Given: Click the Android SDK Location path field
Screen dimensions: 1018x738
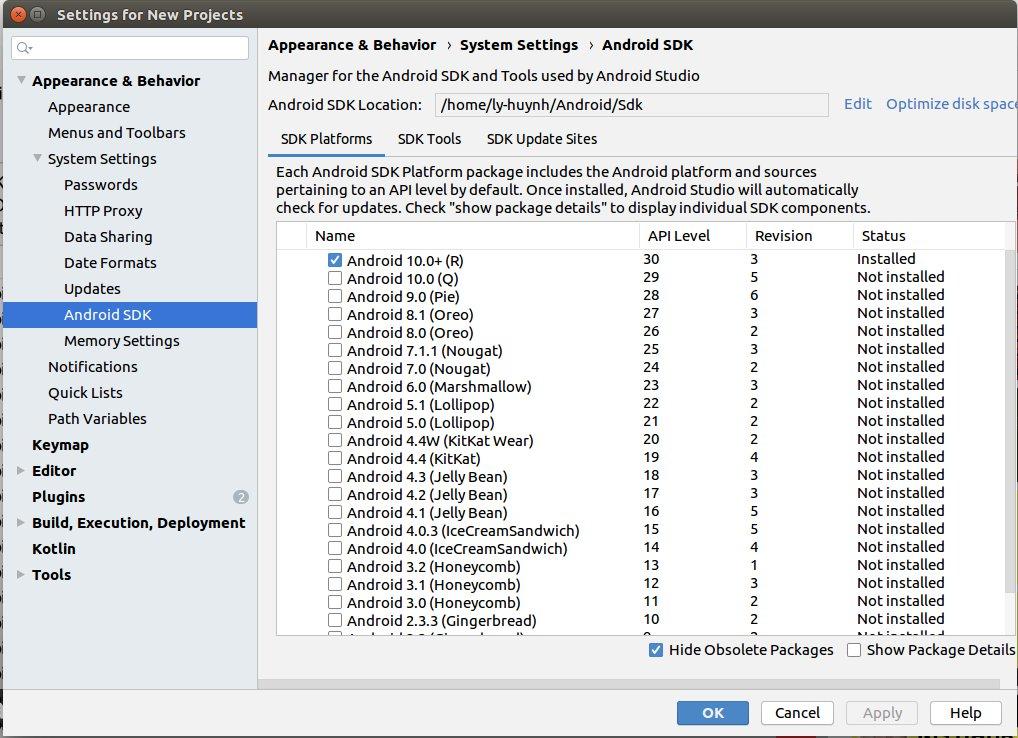Looking at the screenshot, I should click(x=631, y=105).
